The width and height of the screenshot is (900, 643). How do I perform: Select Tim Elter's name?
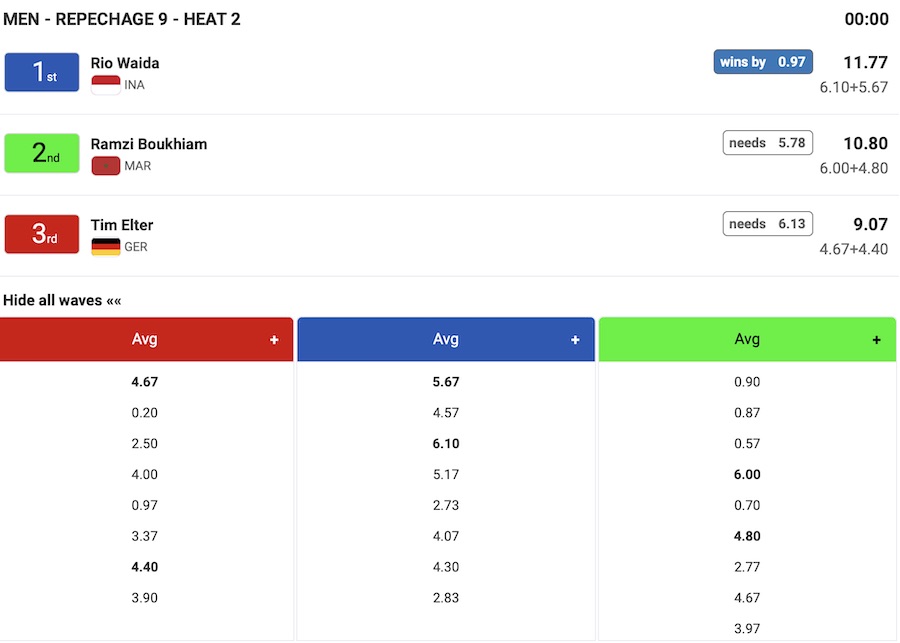(122, 225)
